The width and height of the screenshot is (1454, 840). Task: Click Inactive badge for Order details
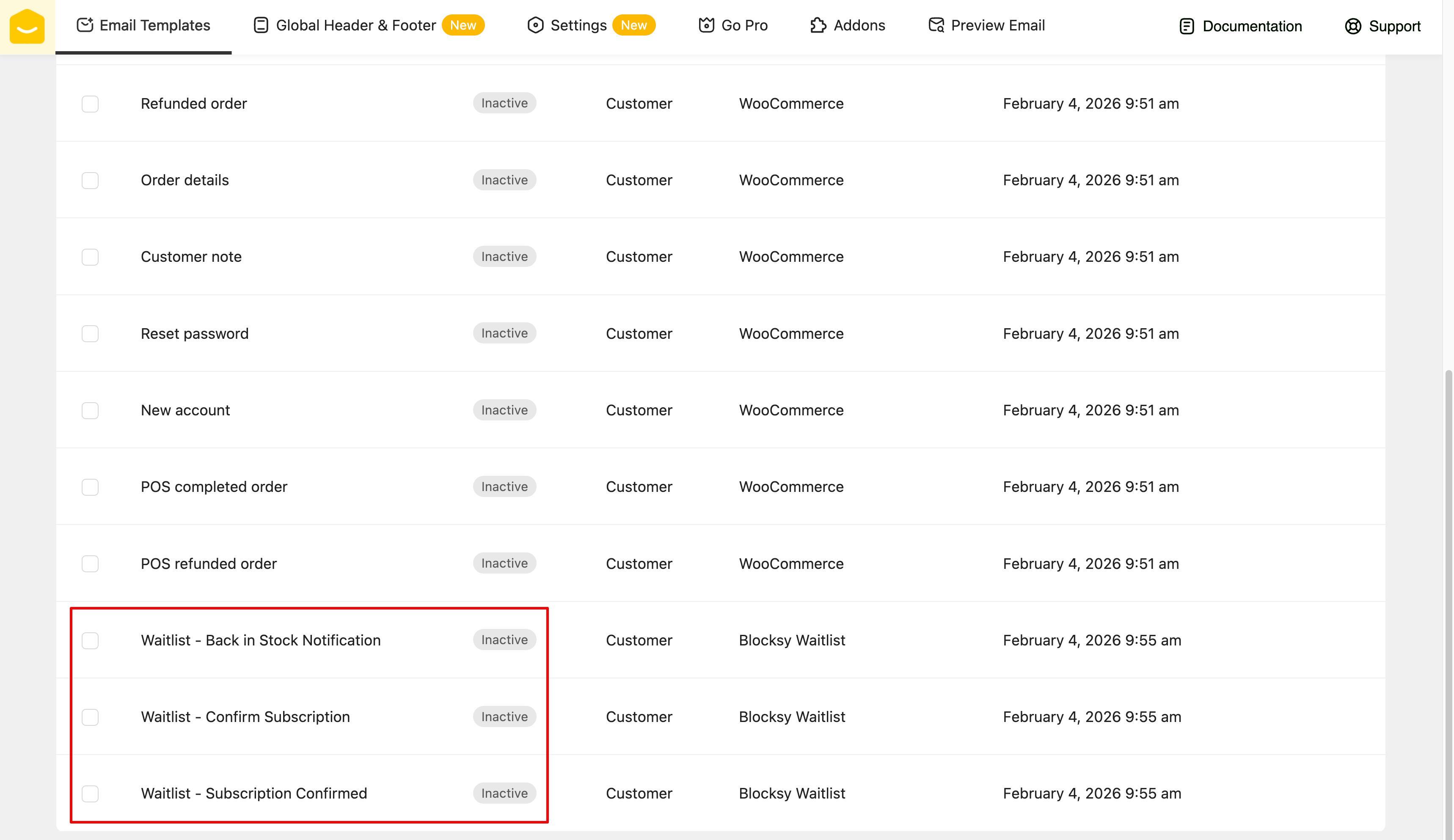(504, 180)
